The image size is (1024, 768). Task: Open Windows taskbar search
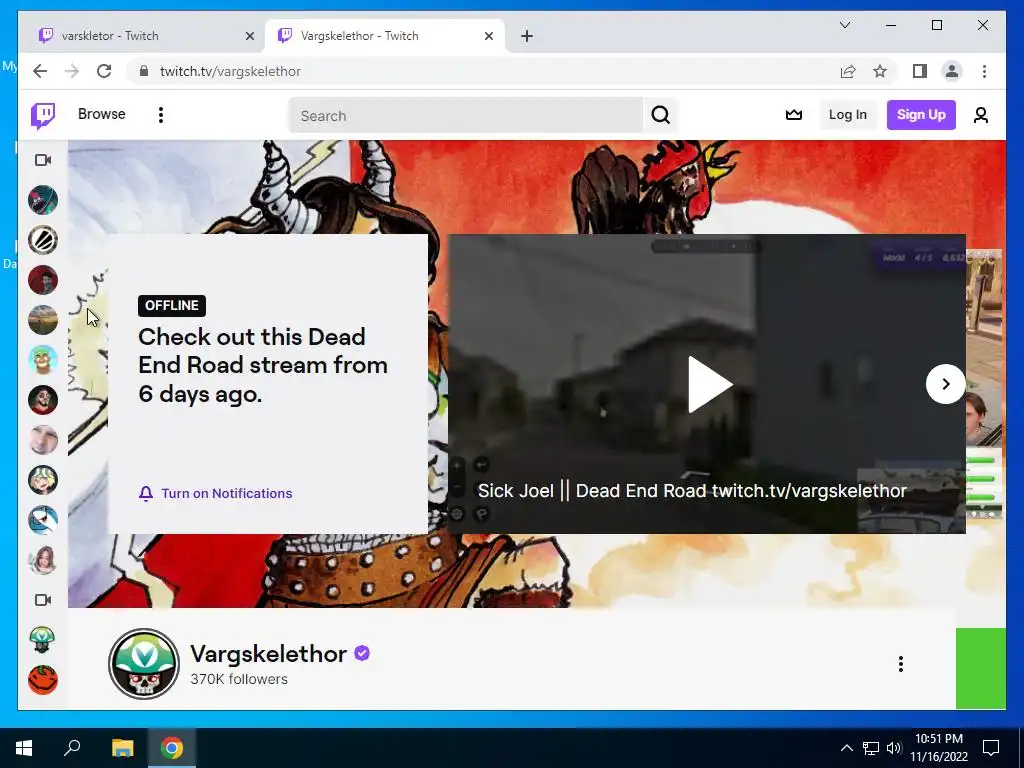point(72,748)
